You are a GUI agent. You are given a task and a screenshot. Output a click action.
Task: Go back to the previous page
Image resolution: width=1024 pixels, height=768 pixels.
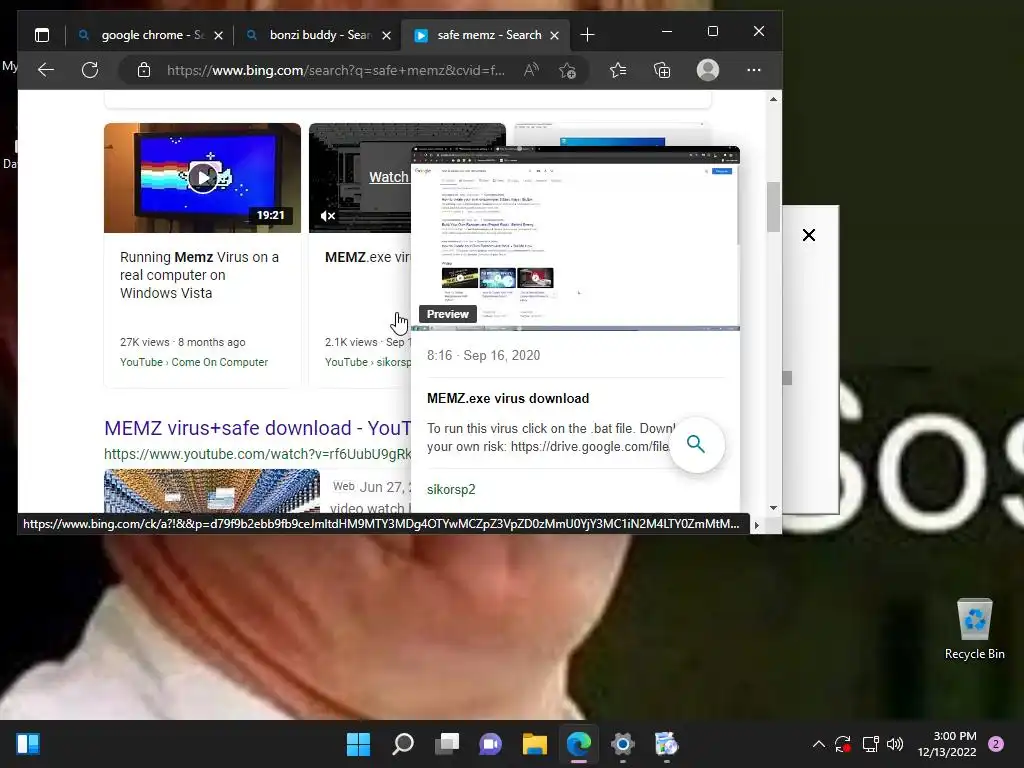point(46,70)
